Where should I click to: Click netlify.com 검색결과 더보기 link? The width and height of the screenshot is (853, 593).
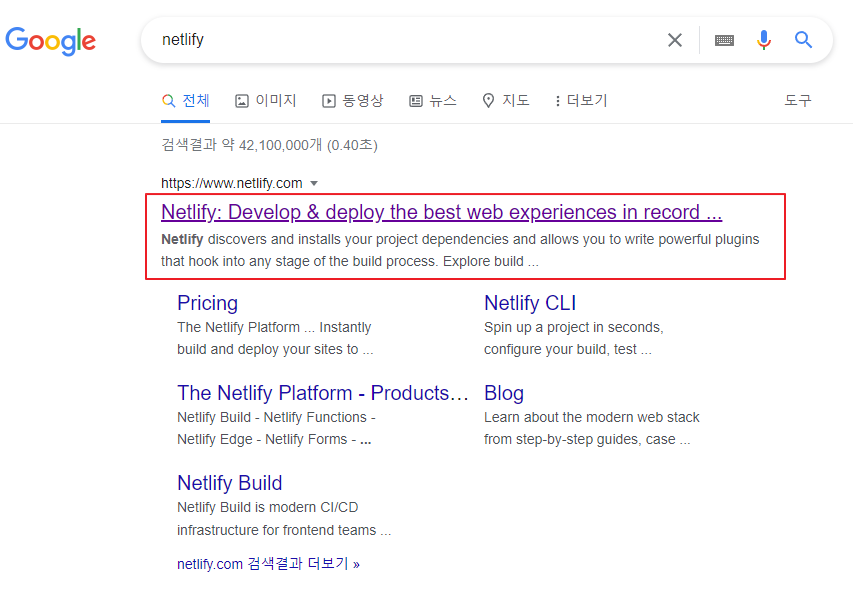(268, 564)
